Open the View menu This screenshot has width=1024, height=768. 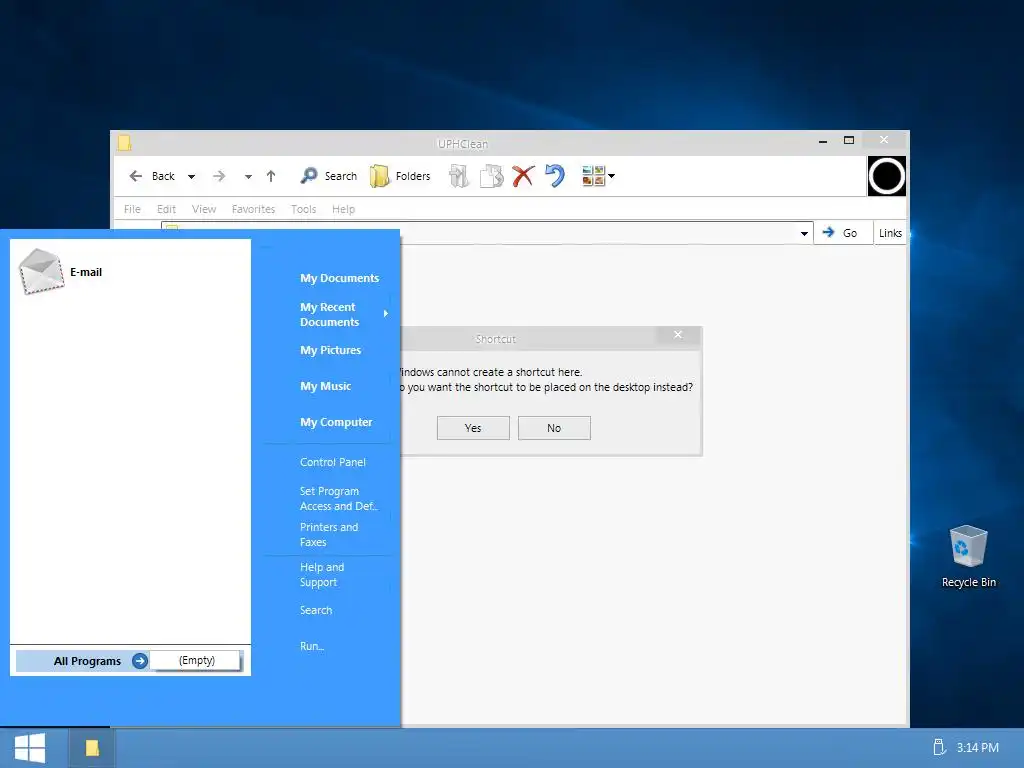[204, 209]
